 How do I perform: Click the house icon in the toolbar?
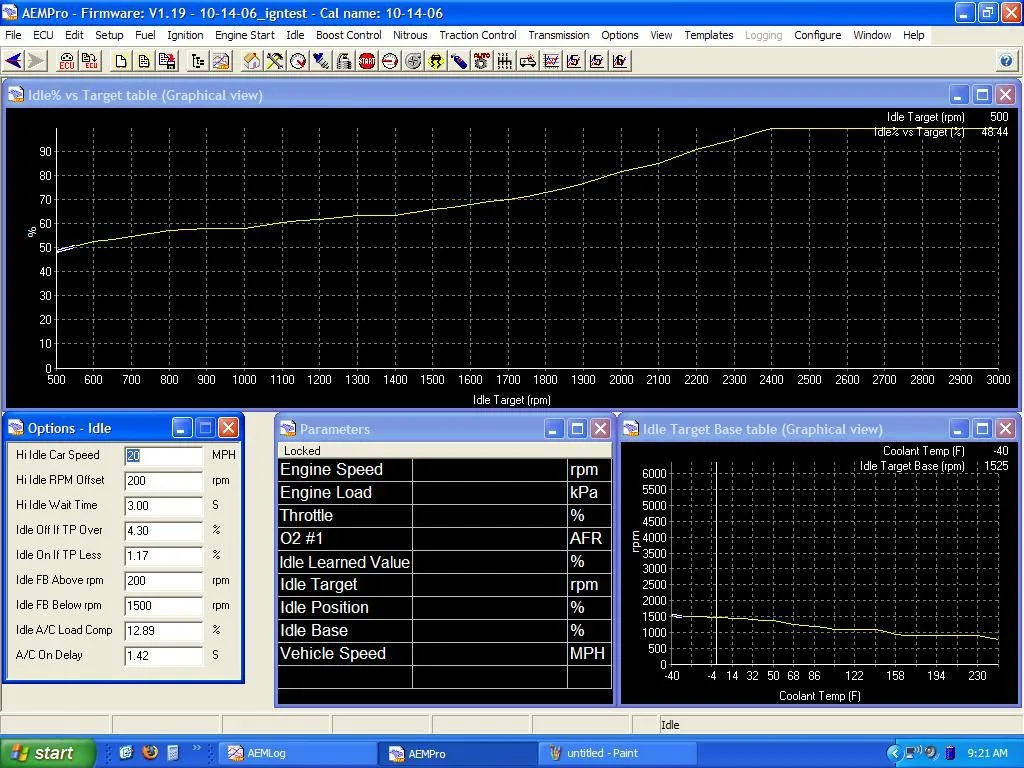click(251, 61)
